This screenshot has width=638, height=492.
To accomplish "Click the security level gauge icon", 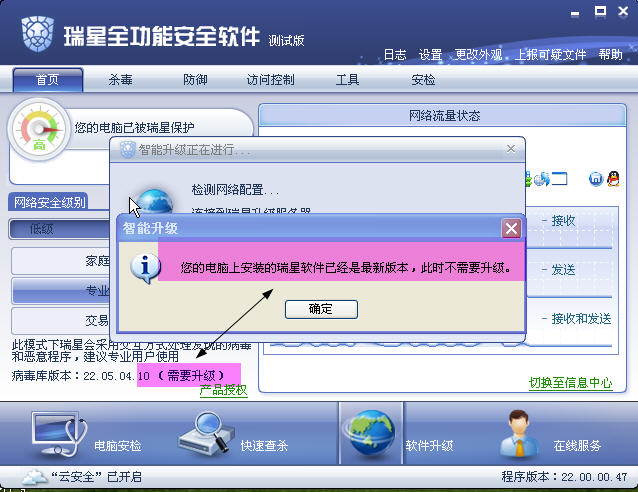I will (39, 129).
